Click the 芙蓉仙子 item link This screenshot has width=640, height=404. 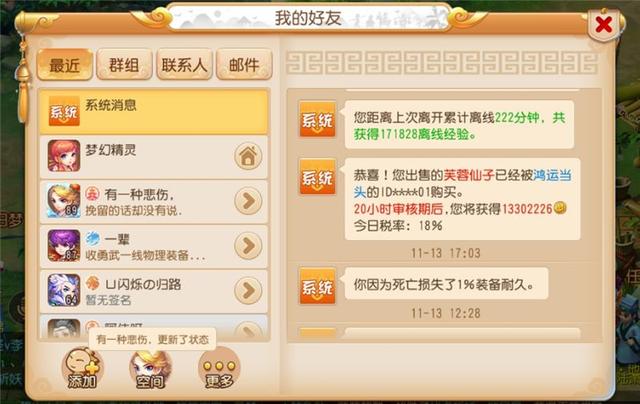tap(469, 175)
